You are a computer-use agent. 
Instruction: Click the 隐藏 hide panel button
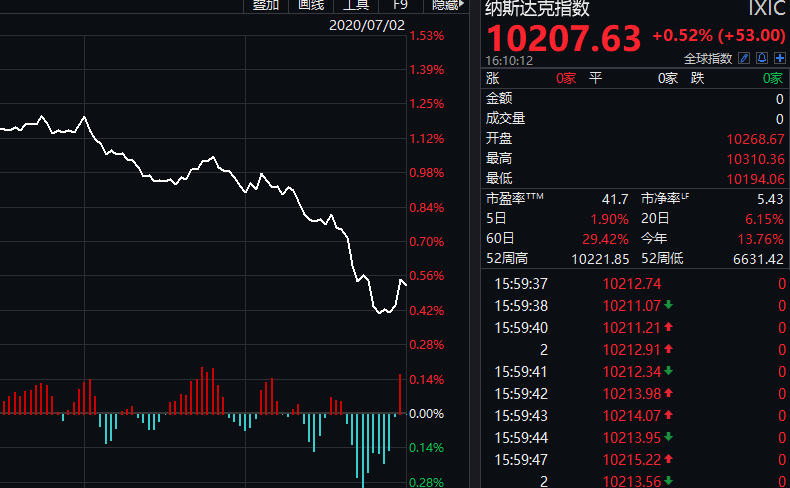point(447,6)
